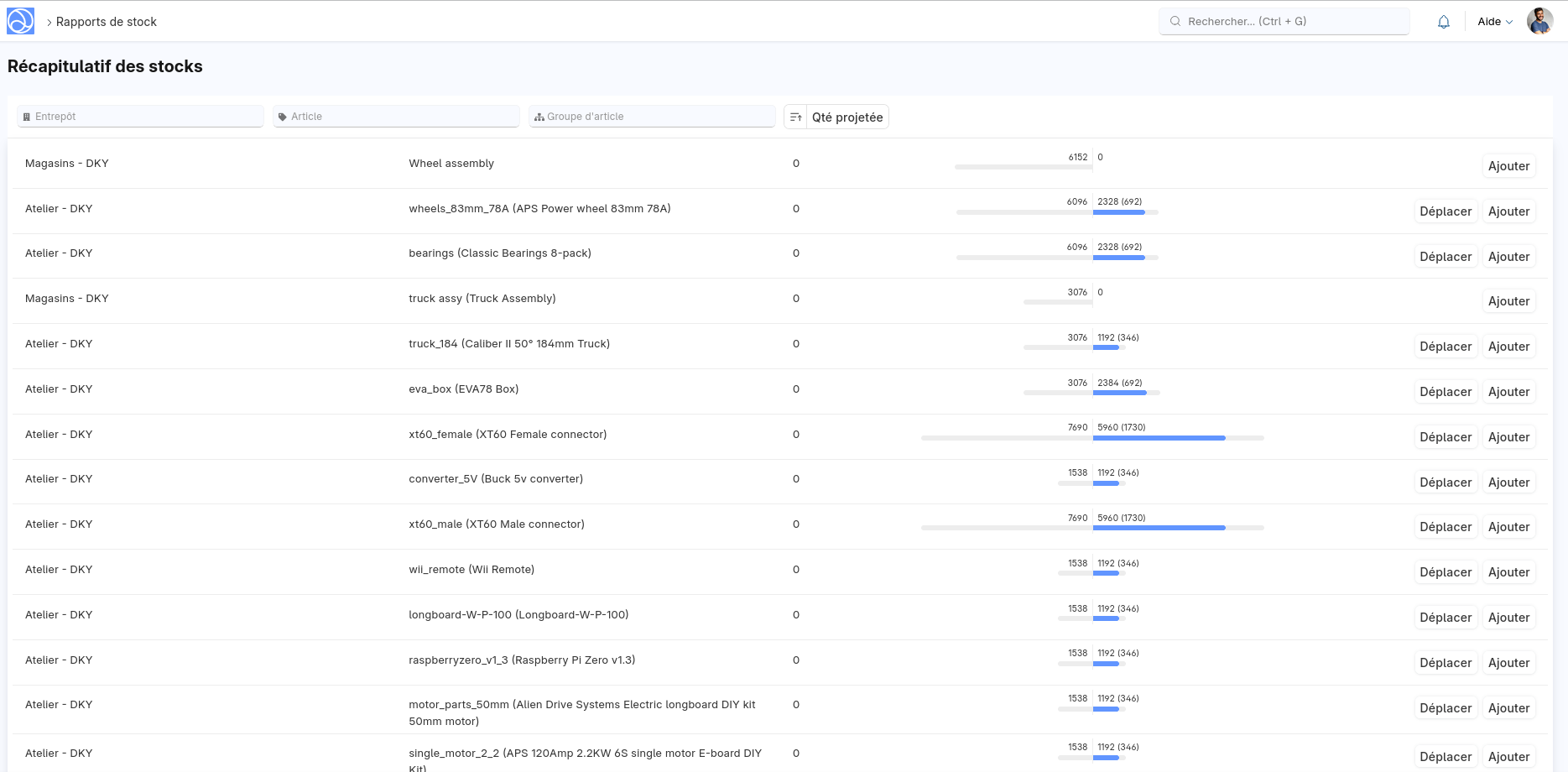
Task: Click Ajouter for wii_remote row
Action: tap(1508, 572)
